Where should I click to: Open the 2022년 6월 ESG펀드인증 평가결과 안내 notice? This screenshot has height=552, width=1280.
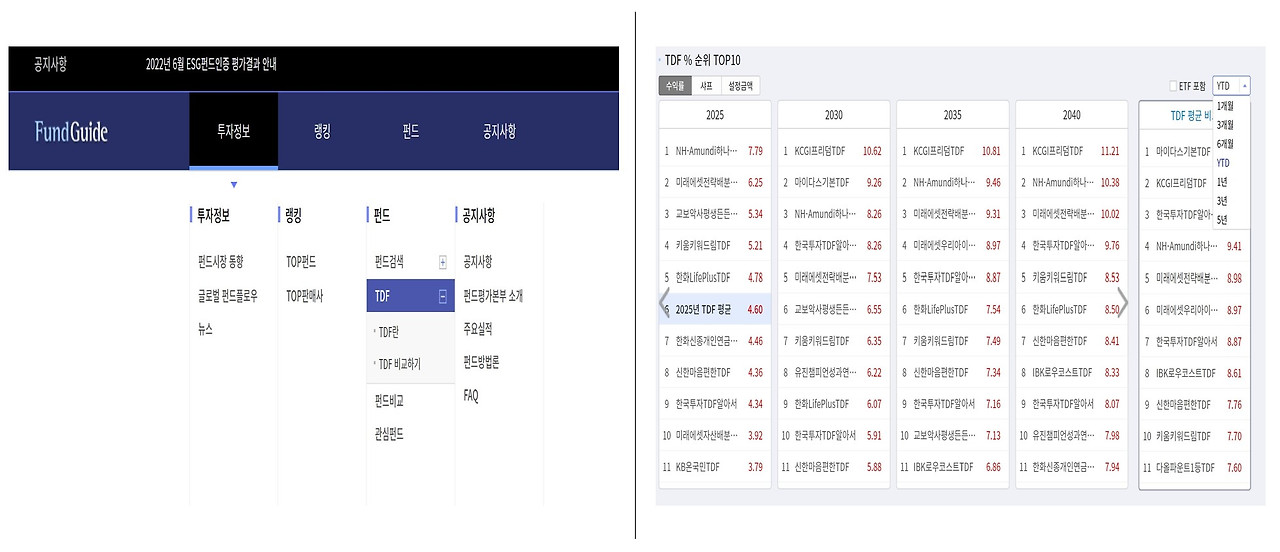pos(211,65)
